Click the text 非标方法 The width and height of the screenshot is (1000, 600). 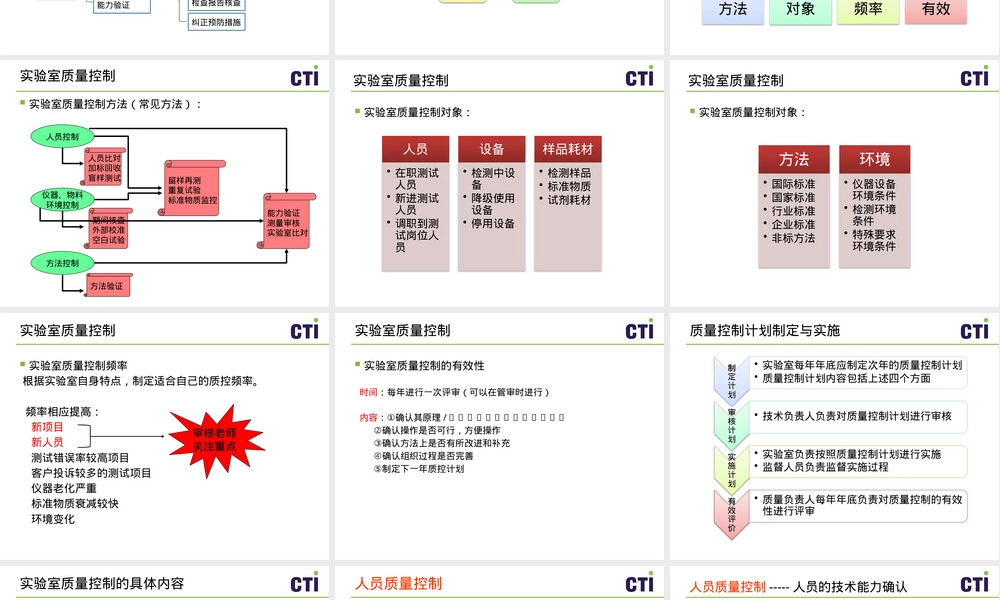[793, 238]
